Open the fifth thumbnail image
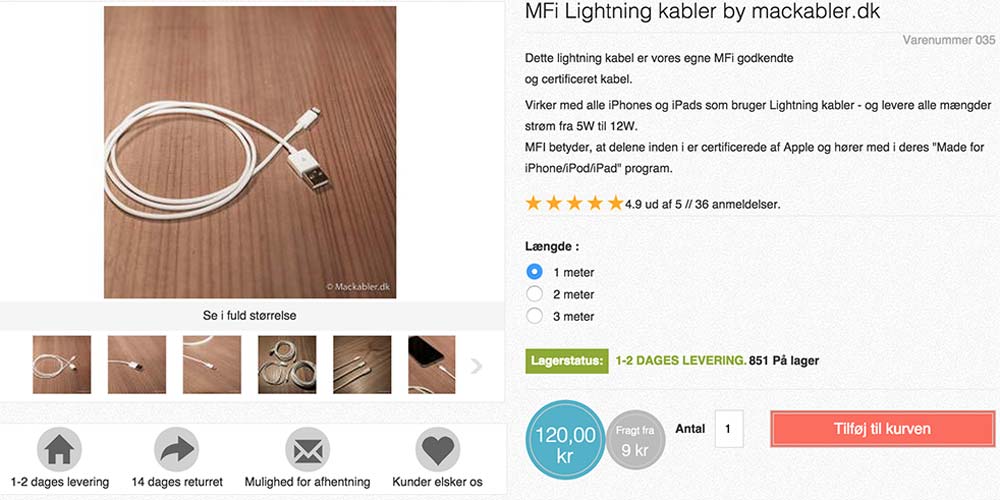The image size is (1000, 500). pyautogui.click(x=362, y=365)
